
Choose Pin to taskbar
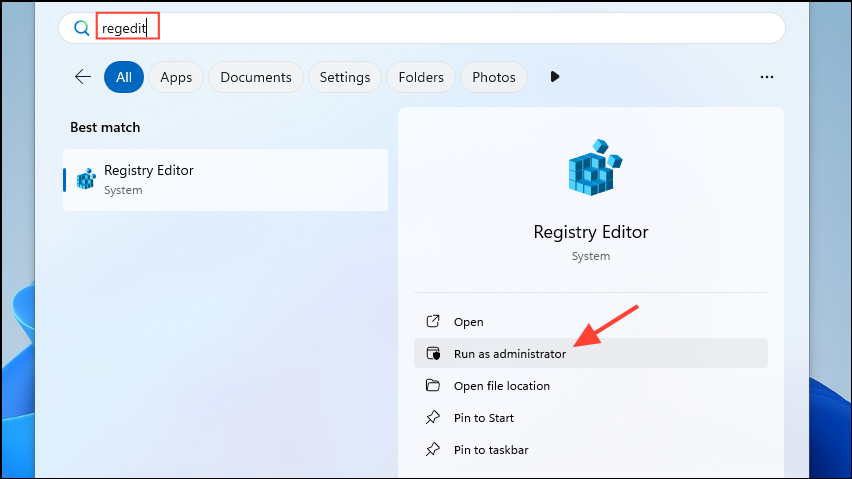pos(591,450)
